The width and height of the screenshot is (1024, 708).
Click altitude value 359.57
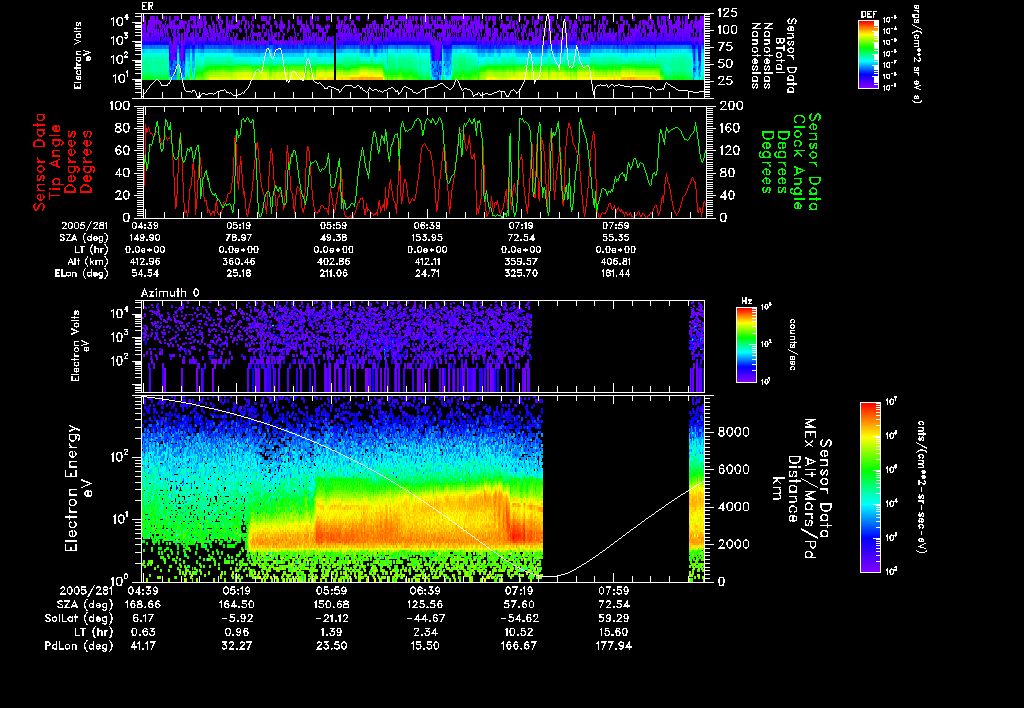(x=521, y=262)
